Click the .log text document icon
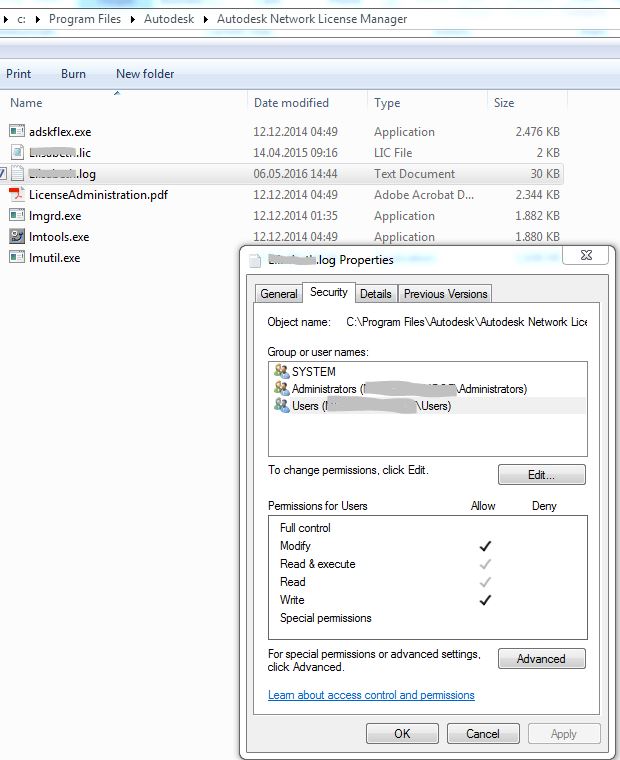 point(17,174)
